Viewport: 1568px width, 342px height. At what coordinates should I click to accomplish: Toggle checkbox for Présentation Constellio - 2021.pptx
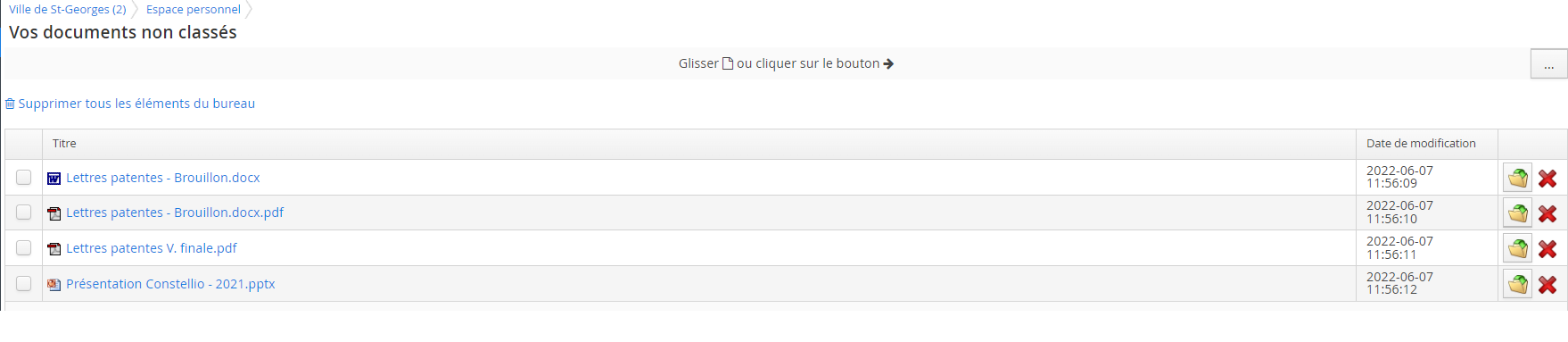click(23, 283)
